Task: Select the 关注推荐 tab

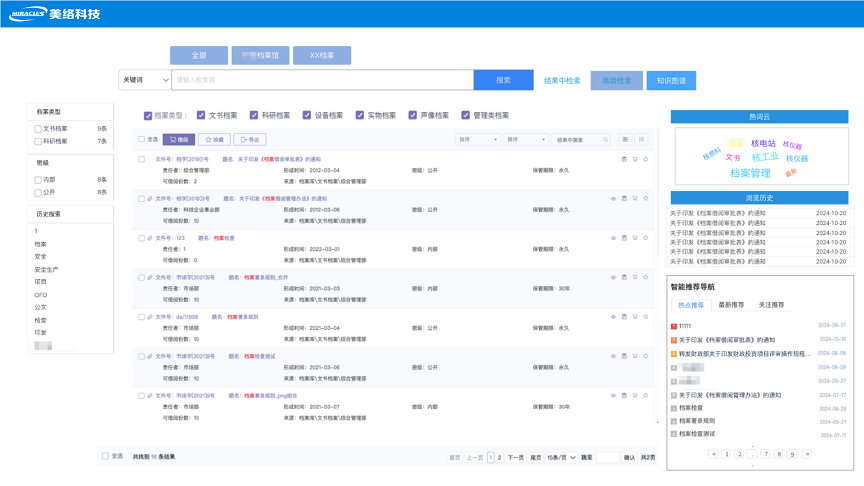Action: point(771,304)
